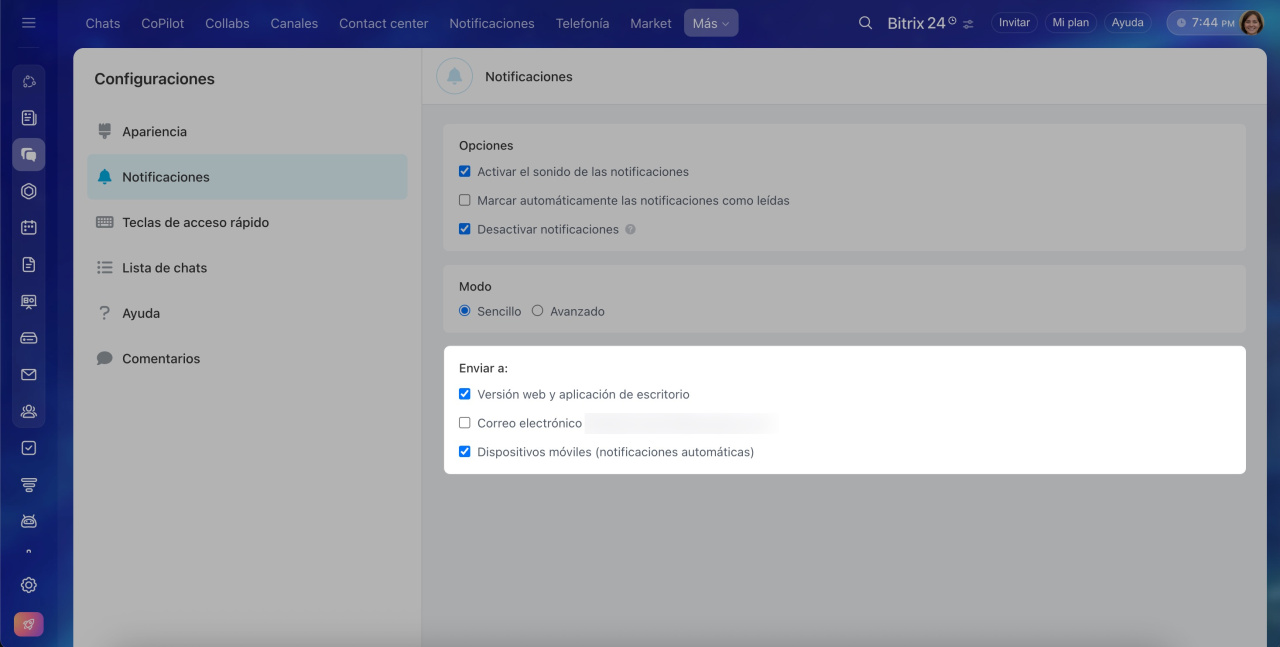The width and height of the screenshot is (1280, 647).
Task: Click the Mi plan button
Action: 1070,22
